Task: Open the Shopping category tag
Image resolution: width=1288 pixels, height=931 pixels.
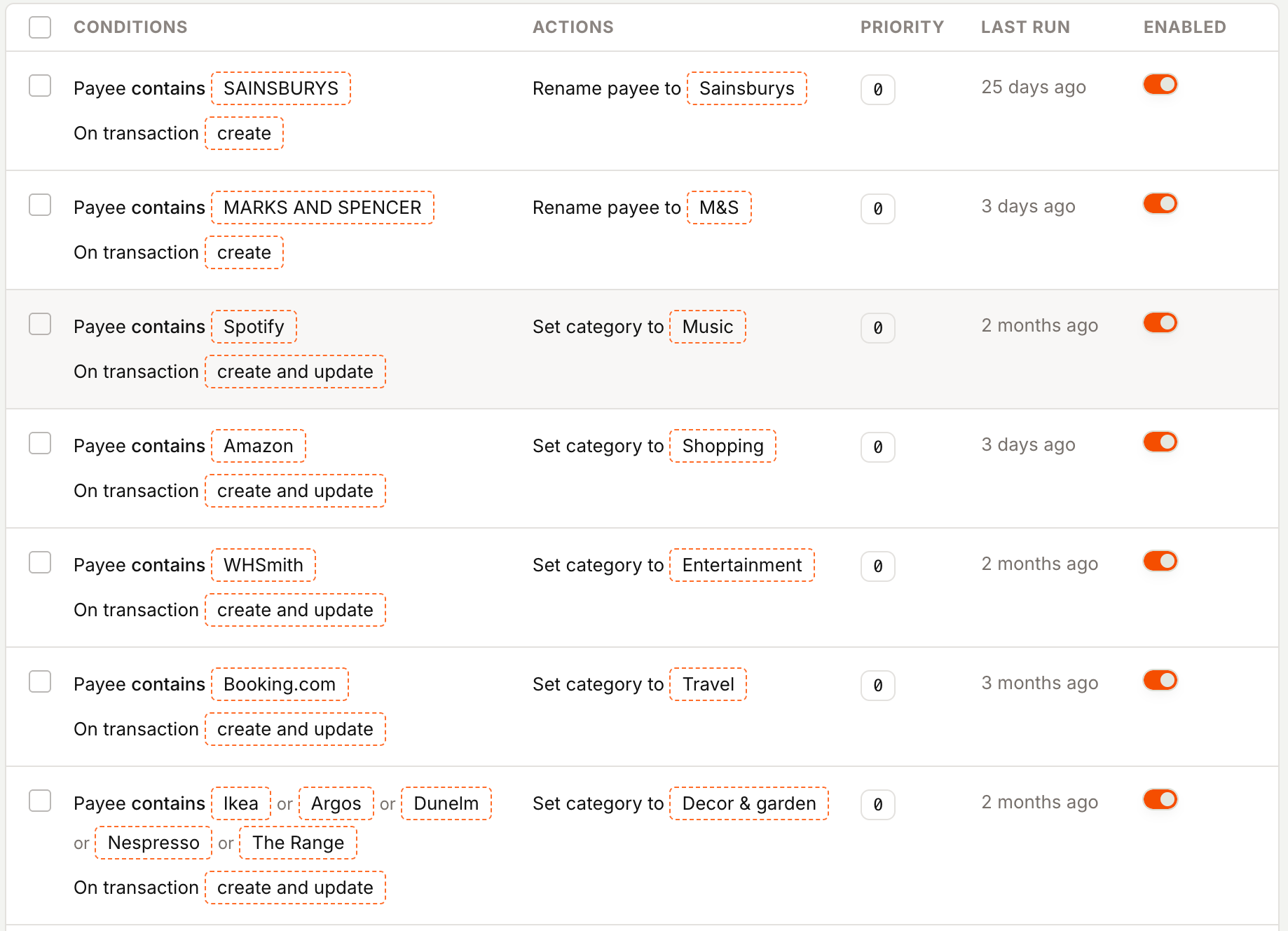Action: pyautogui.click(x=723, y=446)
